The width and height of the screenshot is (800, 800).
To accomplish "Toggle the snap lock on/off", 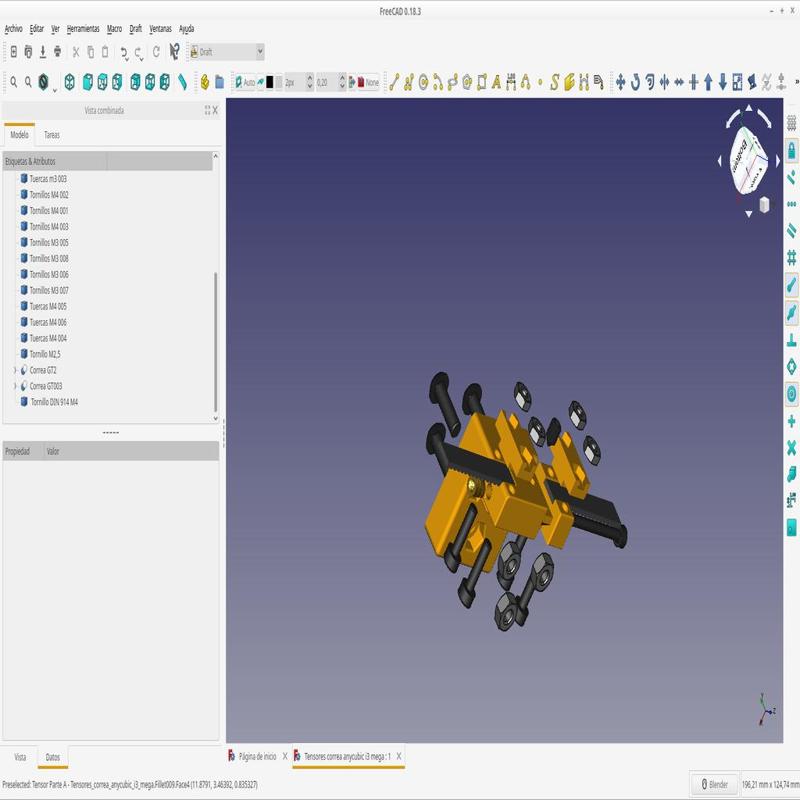I will pos(791,150).
